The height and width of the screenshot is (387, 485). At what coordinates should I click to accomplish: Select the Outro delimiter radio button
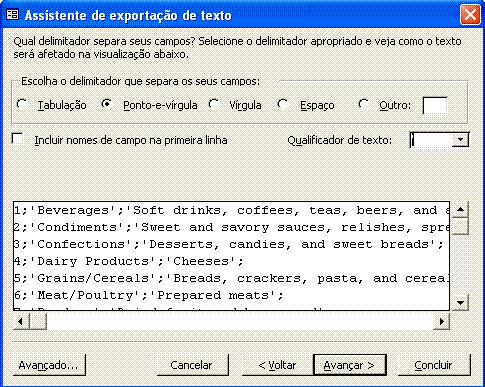pos(364,104)
